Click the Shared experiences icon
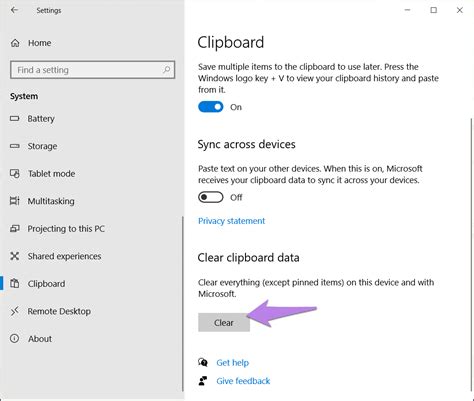The height and width of the screenshot is (401, 474). [x=15, y=256]
